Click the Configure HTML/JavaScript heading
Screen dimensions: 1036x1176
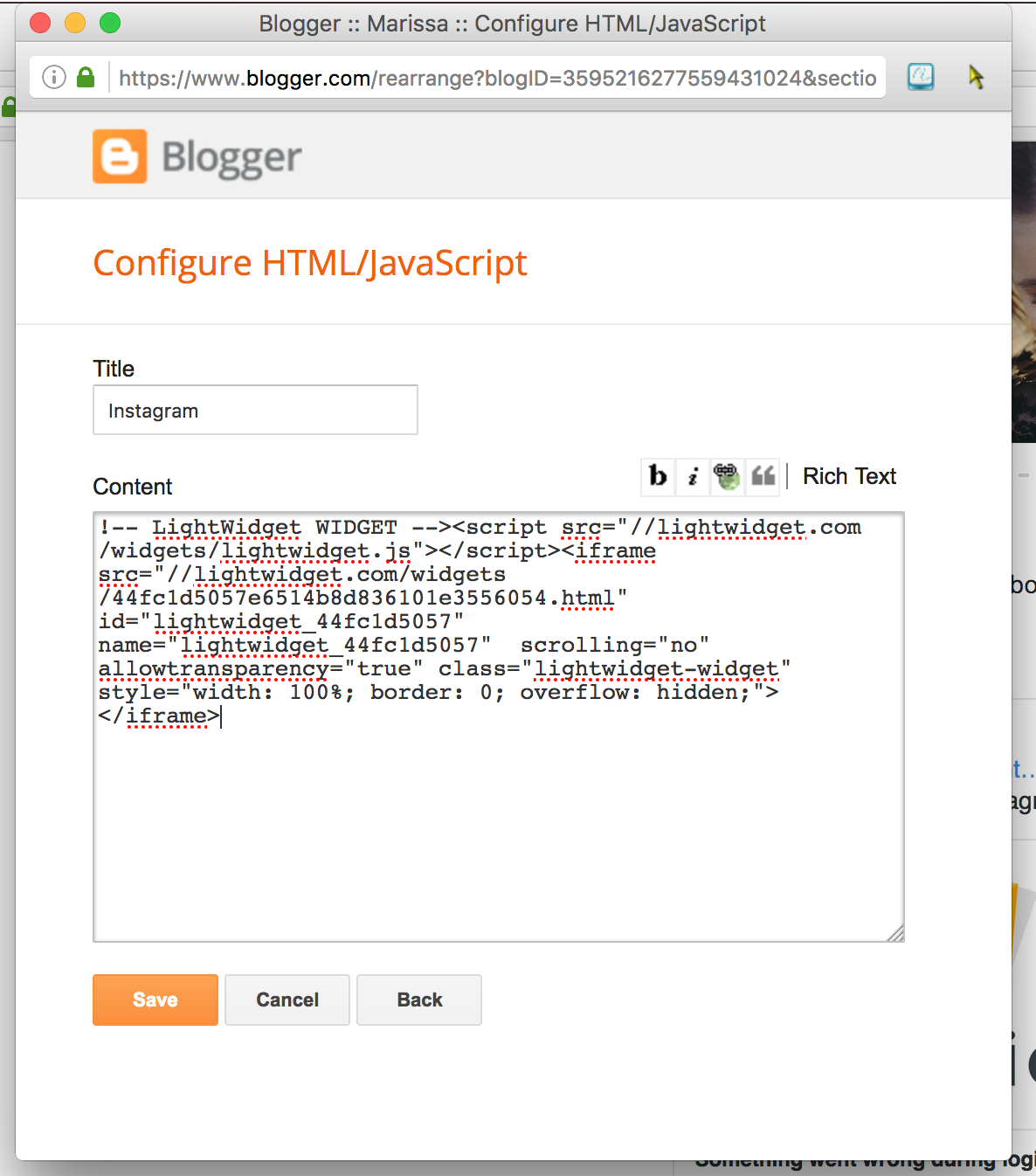310,263
